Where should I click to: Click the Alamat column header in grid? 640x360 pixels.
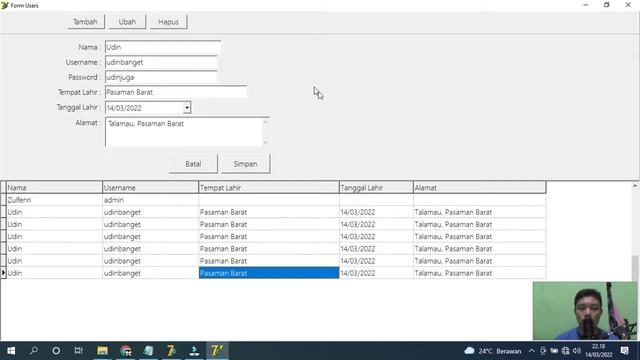[480, 188]
